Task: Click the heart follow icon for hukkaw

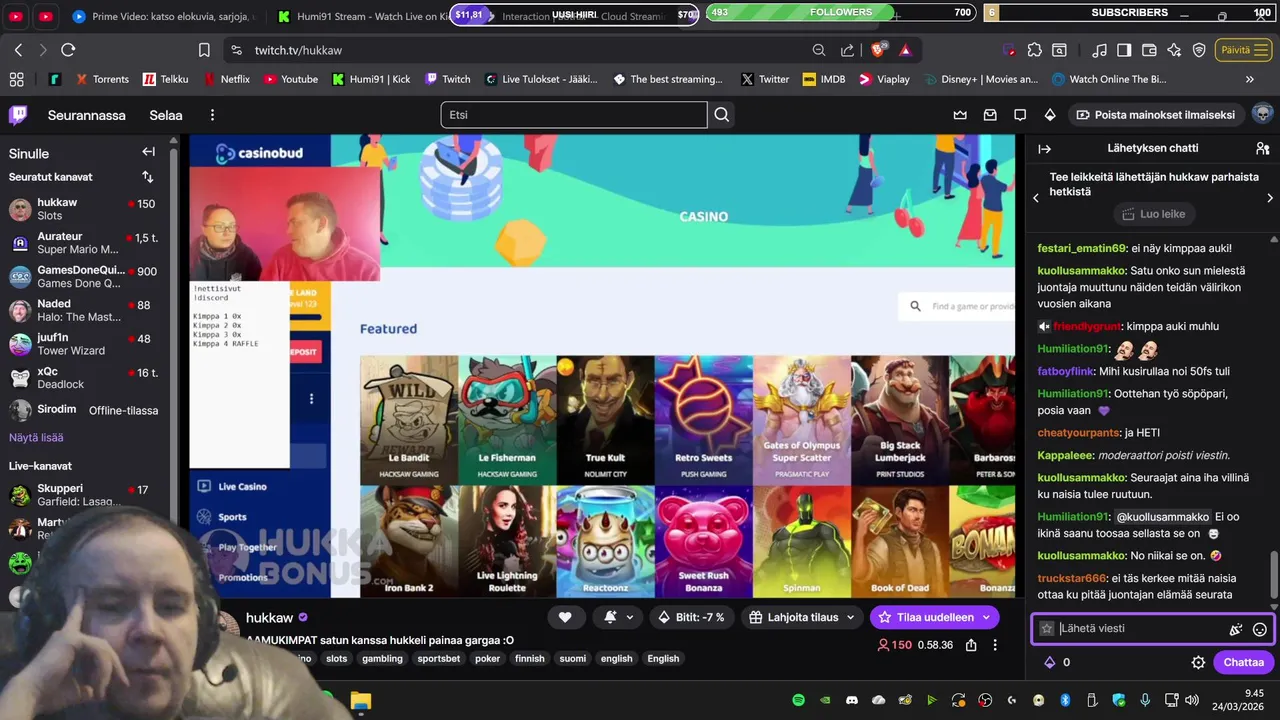Action: coord(565,617)
